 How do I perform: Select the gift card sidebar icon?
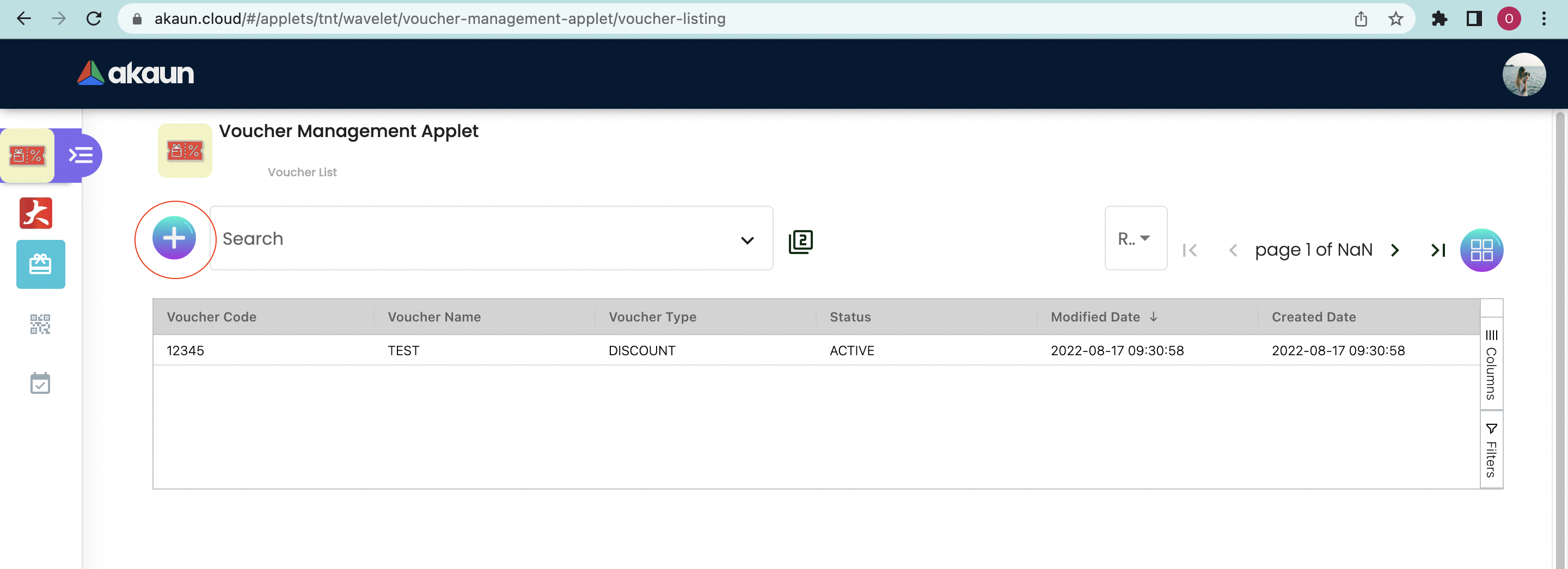[x=41, y=264]
